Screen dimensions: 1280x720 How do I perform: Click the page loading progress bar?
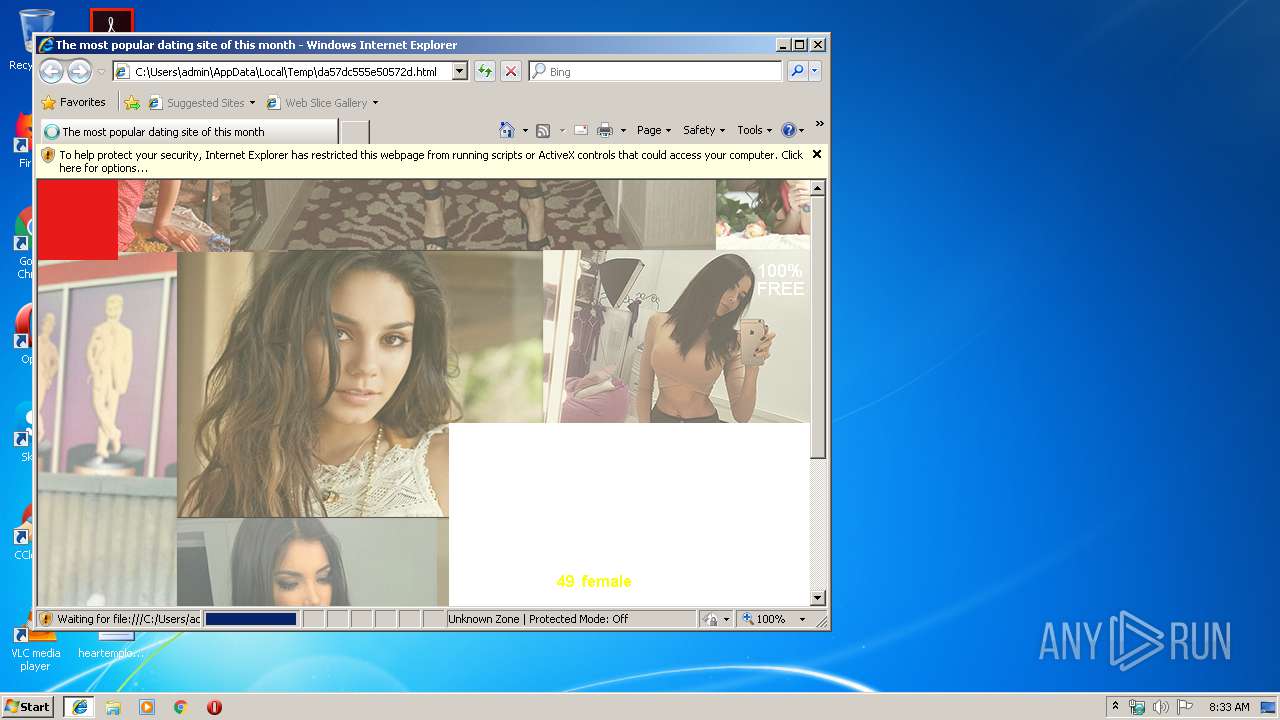(x=251, y=619)
